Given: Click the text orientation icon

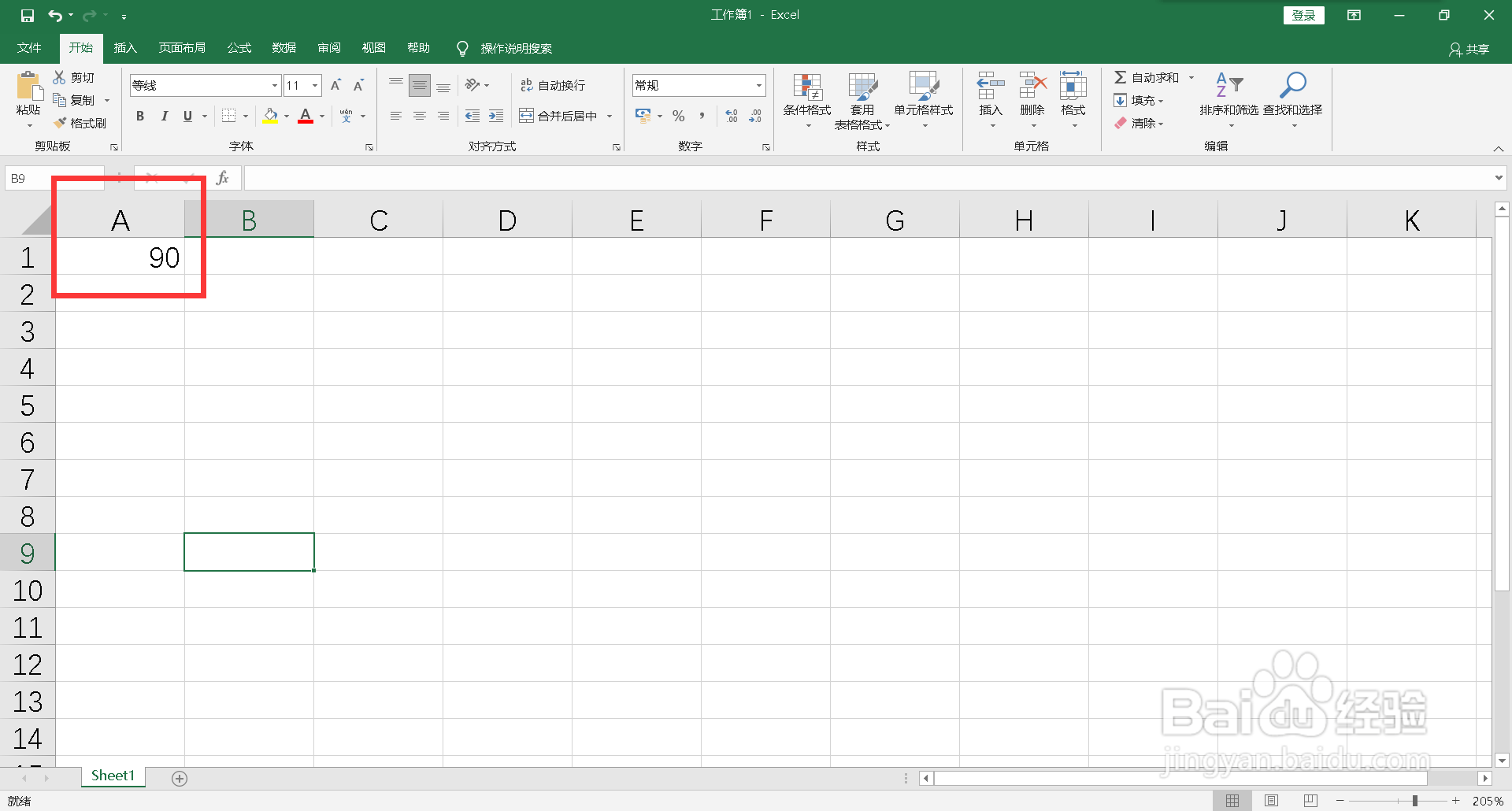Looking at the screenshot, I should tap(472, 85).
